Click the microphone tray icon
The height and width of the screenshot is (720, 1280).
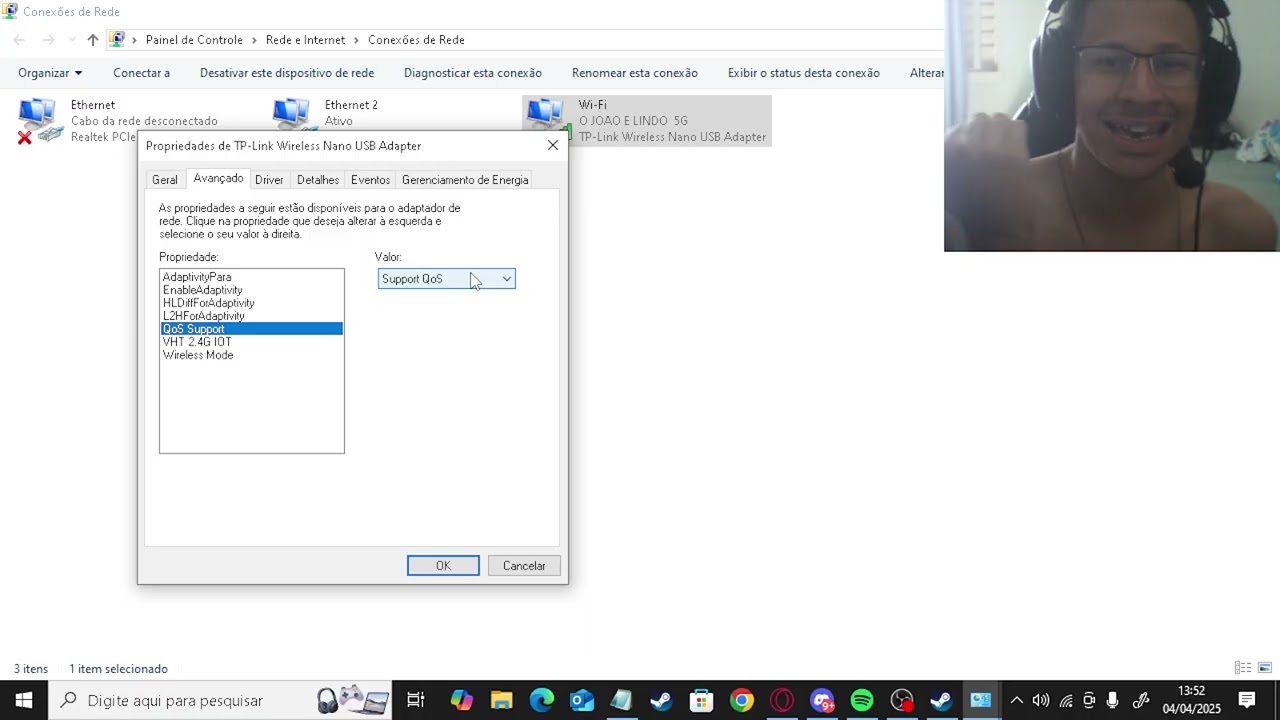point(1112,700)
